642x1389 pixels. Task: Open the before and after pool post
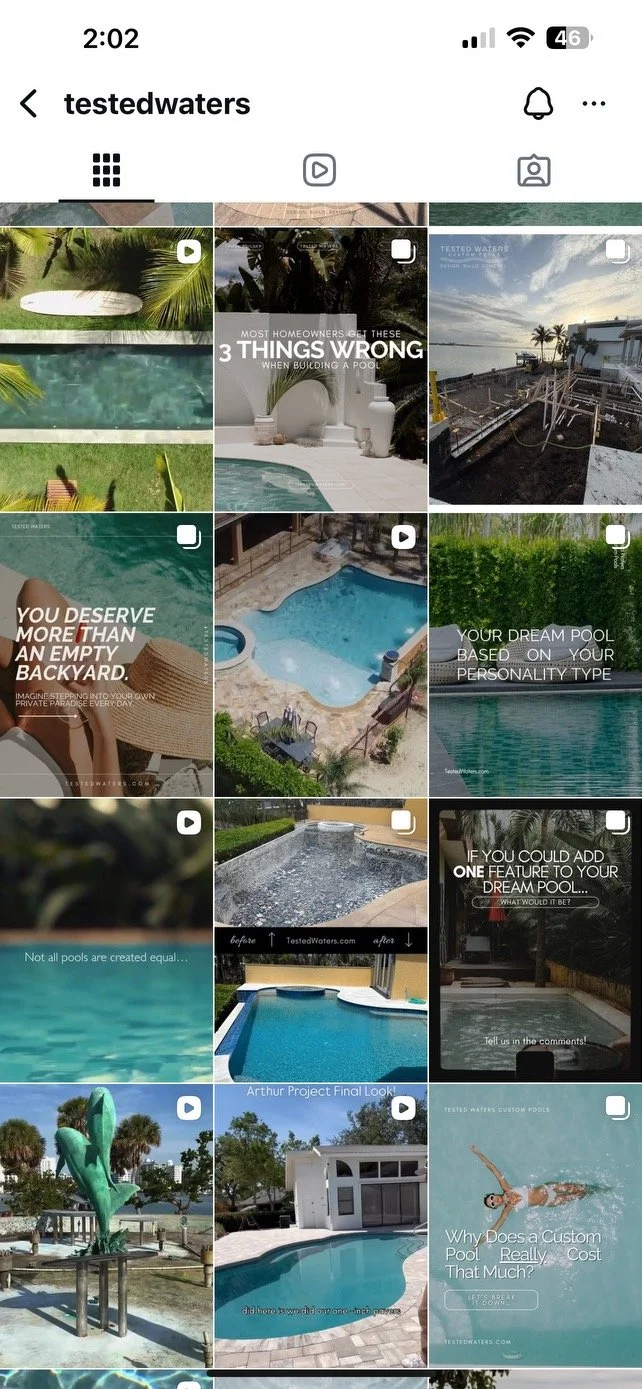pyautogui.click(x=320, y=940)
